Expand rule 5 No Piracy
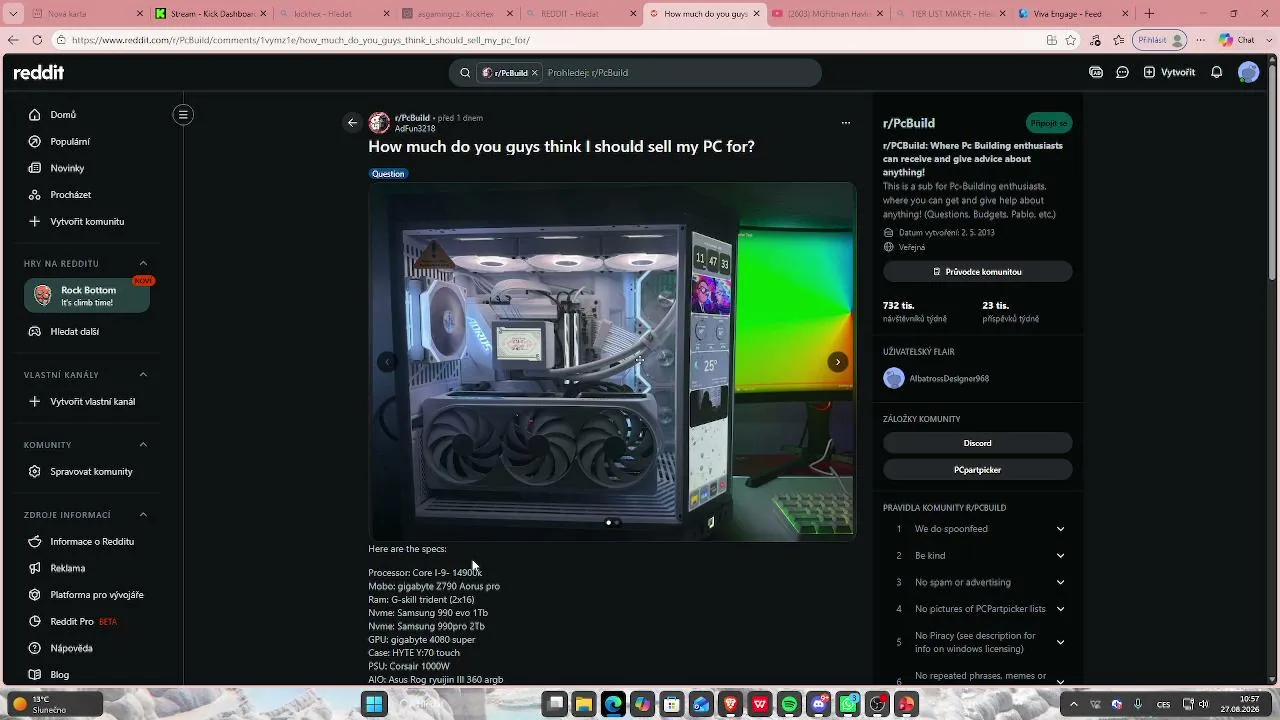 point(1061,642)
